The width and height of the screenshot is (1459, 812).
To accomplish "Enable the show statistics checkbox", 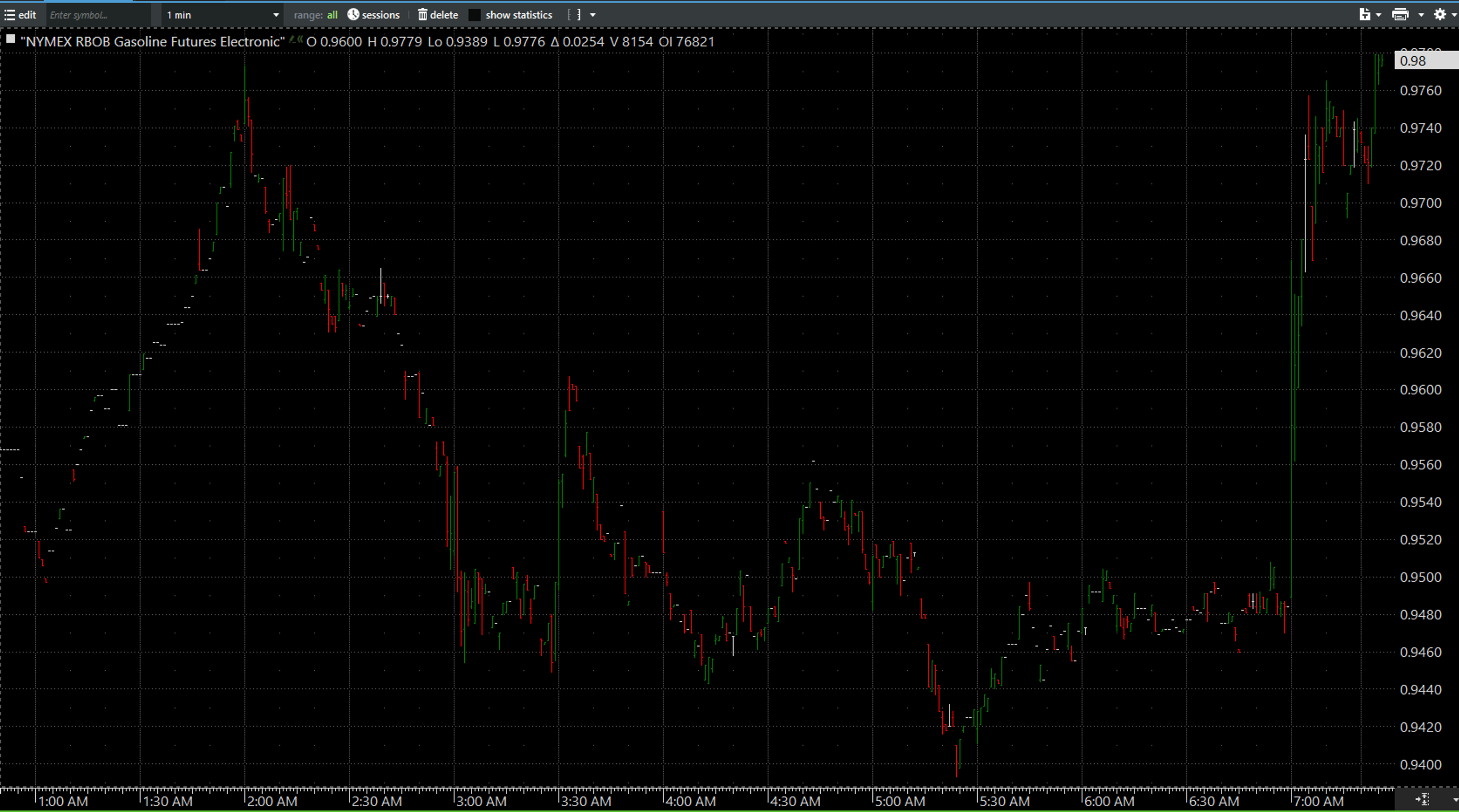I will (x=475, y=15).
